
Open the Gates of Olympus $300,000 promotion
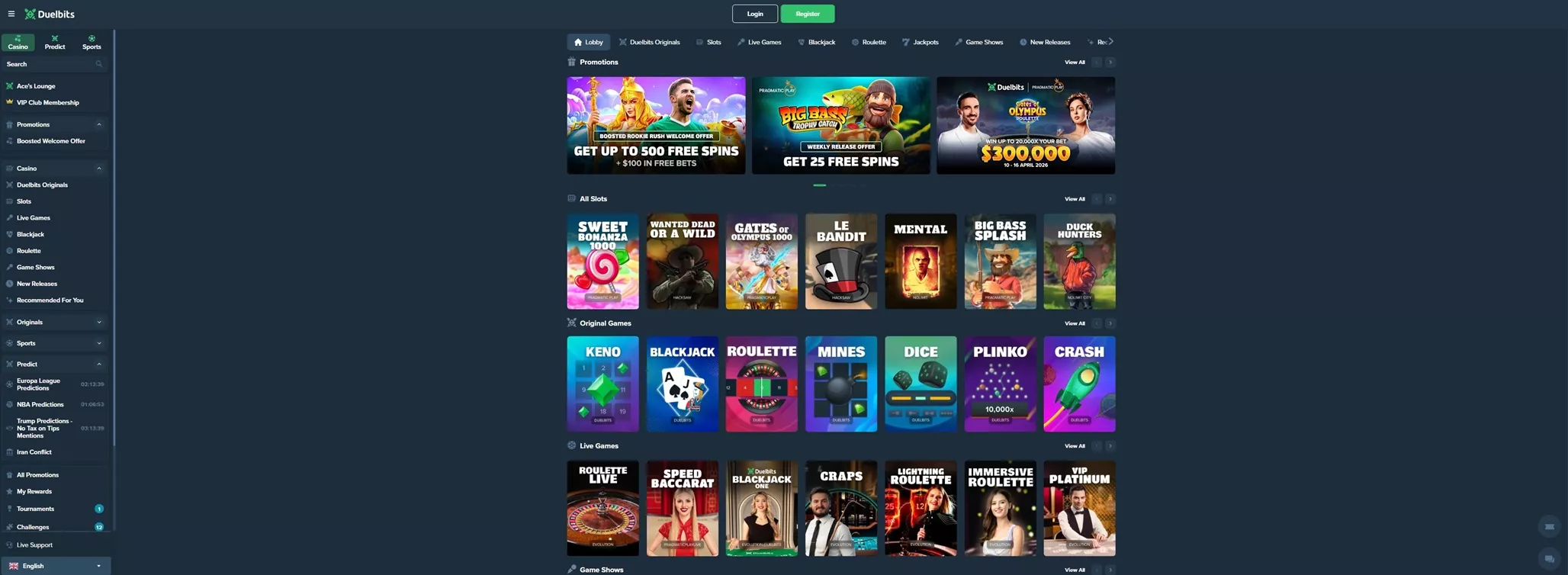coord(1026,125)
